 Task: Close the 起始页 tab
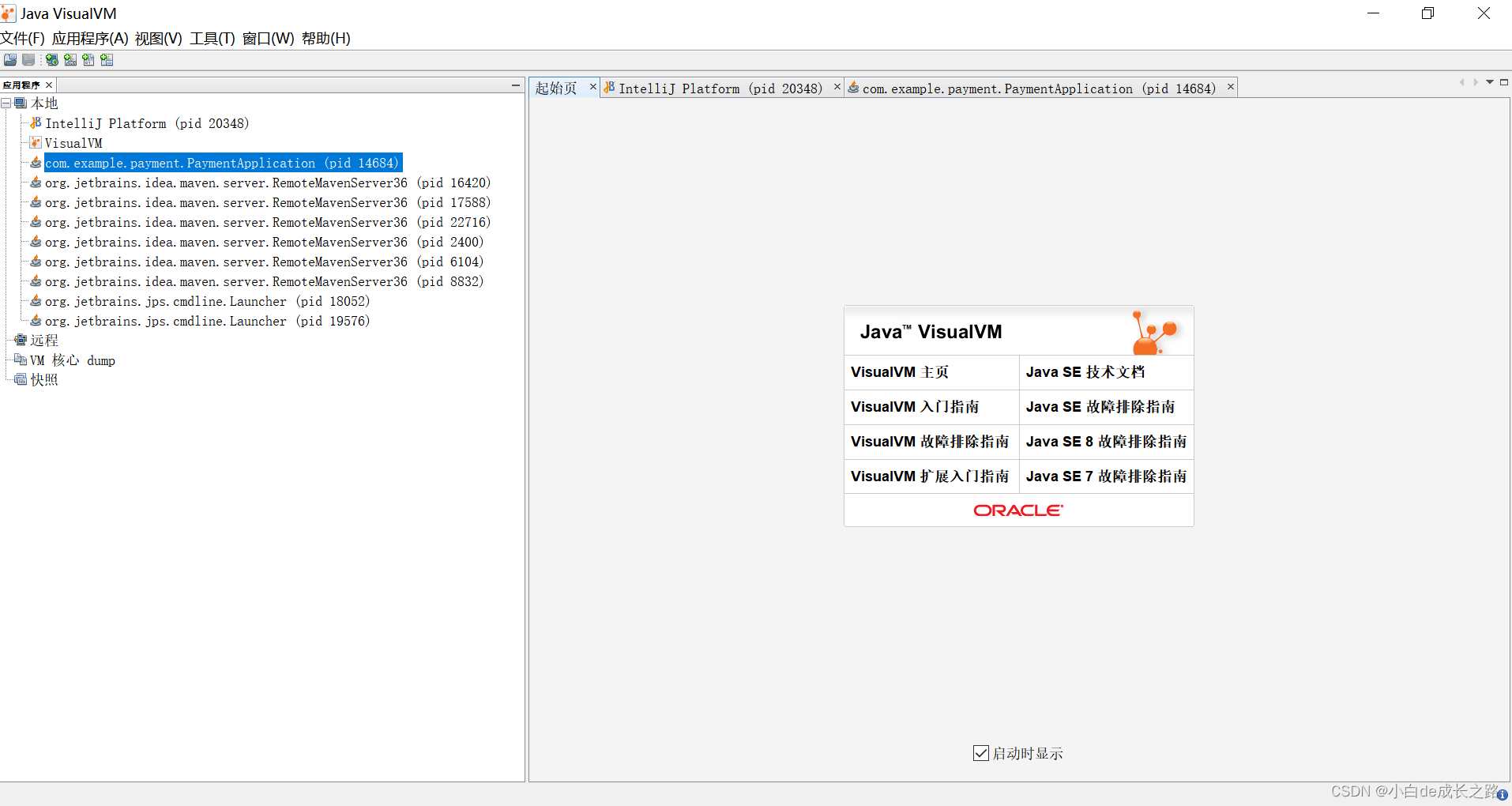click(593, 87)
